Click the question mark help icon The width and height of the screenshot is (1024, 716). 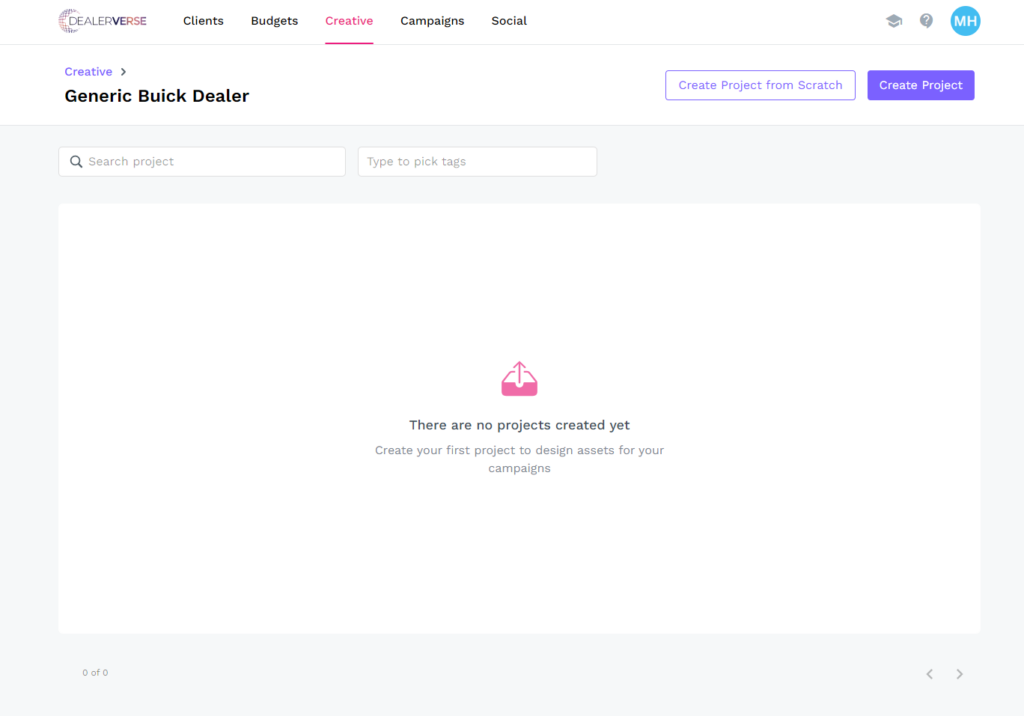(926, 21)
